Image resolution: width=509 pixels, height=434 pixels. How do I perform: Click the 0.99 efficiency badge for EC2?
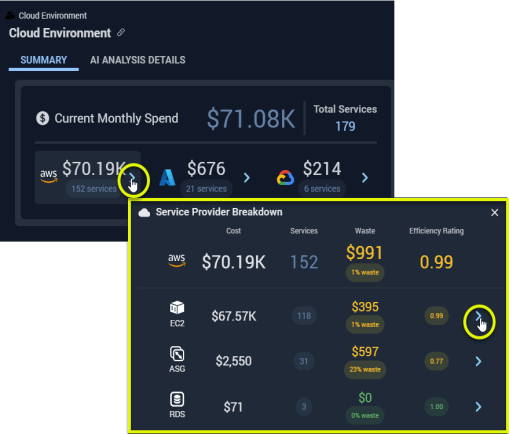click(436, 316)
